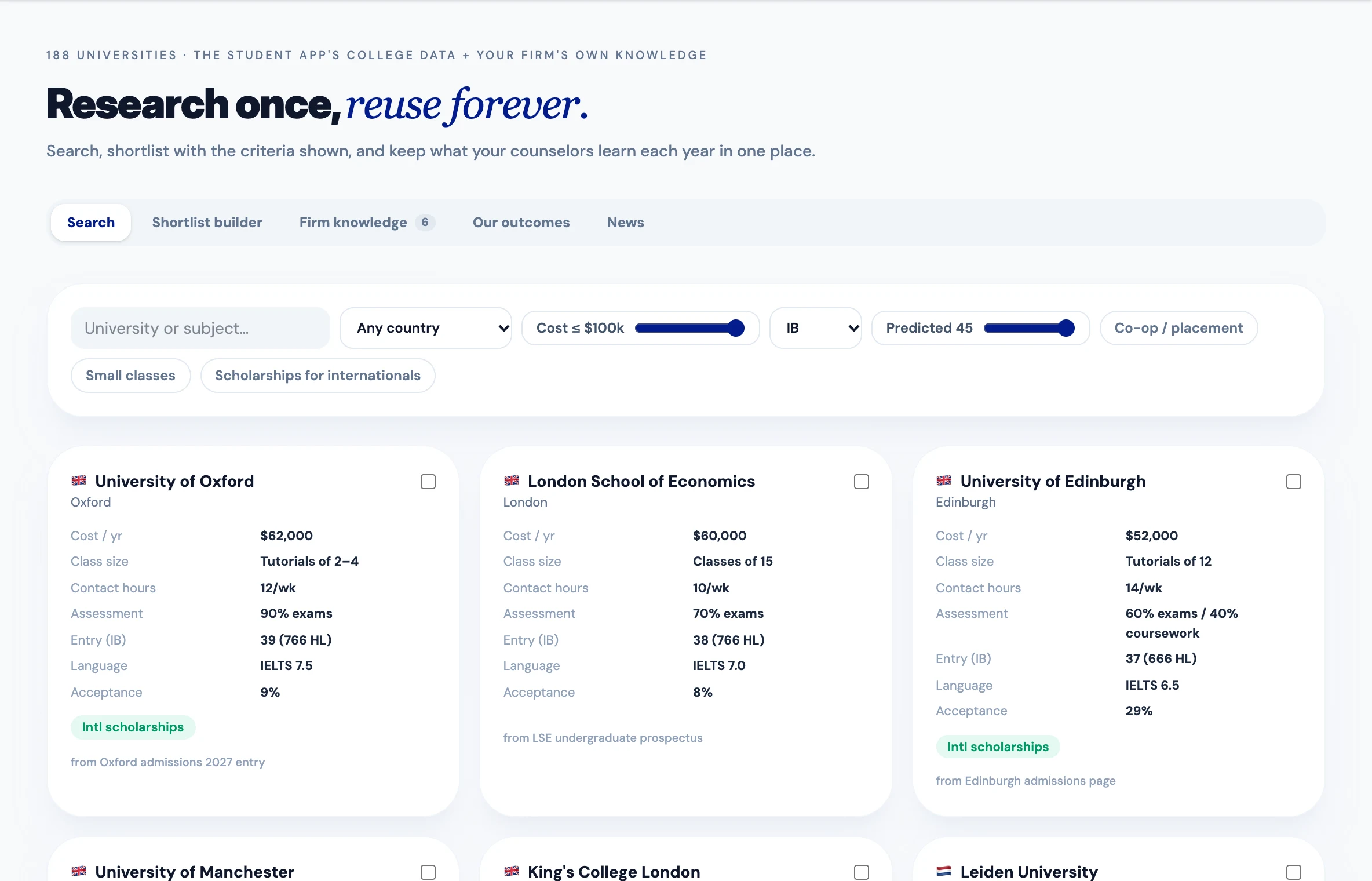Click 'from LSE undergraduate prospectus' source

point(603,738)
